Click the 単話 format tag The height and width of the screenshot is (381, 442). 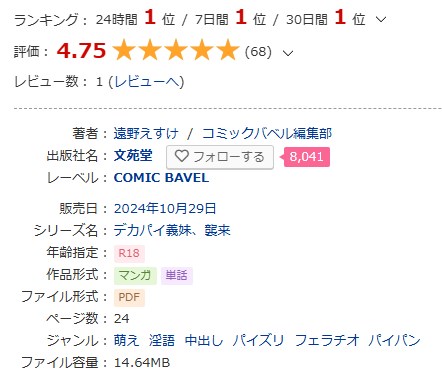(x=177, y=275)
